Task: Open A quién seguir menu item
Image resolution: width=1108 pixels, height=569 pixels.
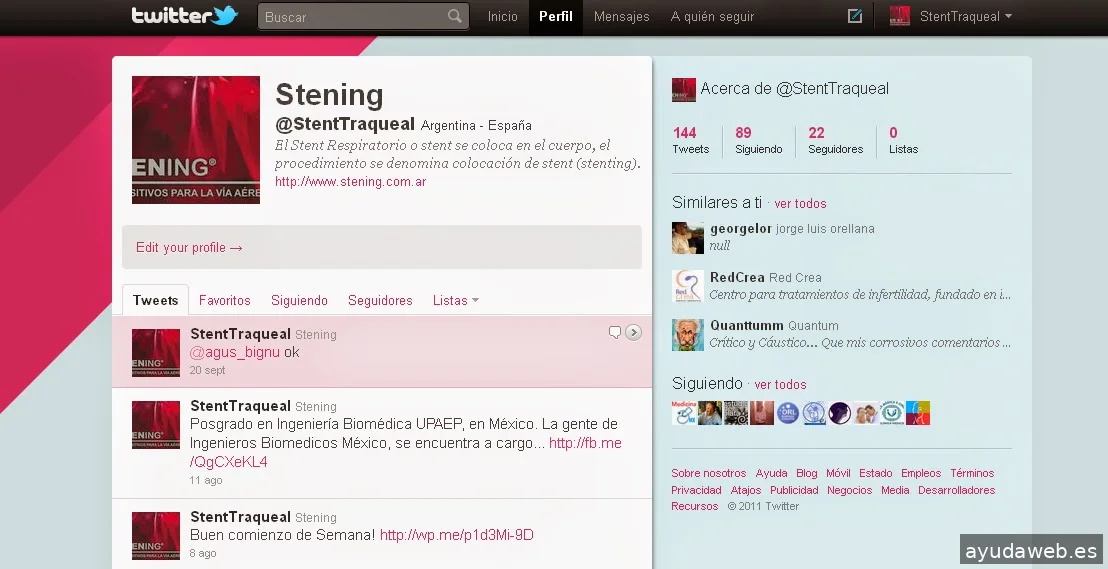Action: pyautogui.click(x=712, y=16)
